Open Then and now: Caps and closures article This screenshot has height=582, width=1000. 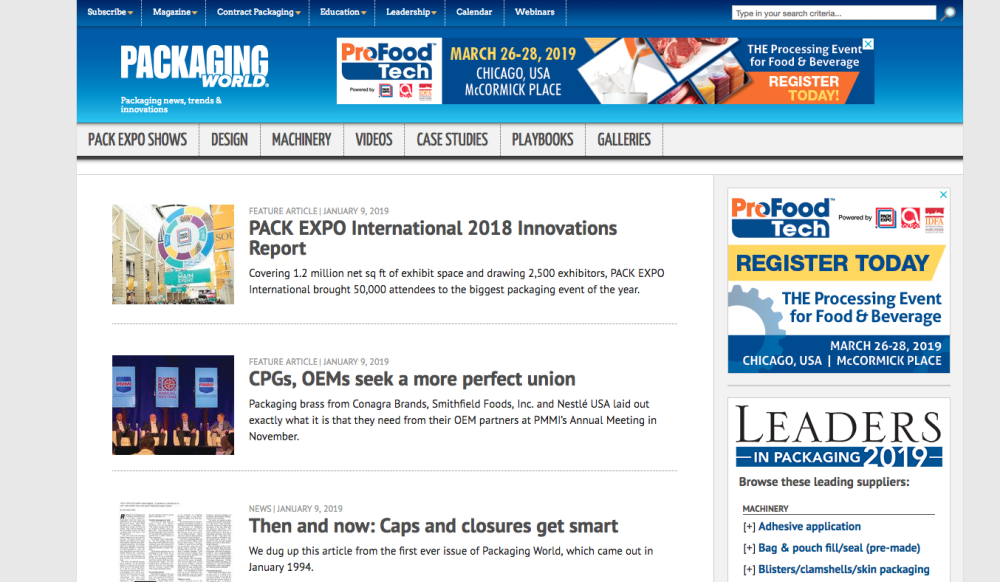[x=433, y=526]
